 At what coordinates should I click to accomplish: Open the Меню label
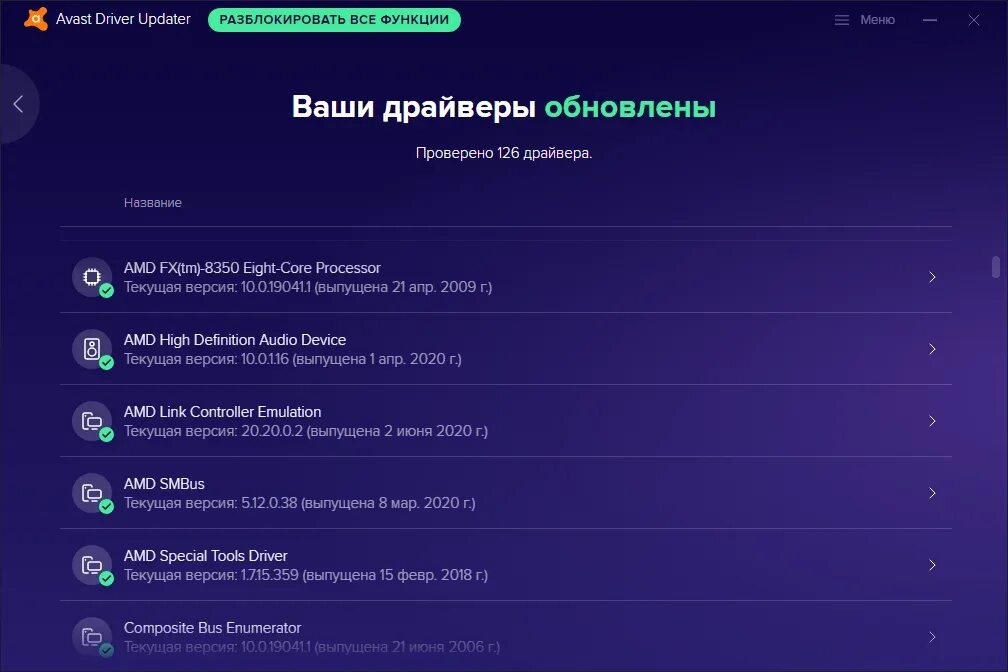pyautogui.click(x=878, y=20)
